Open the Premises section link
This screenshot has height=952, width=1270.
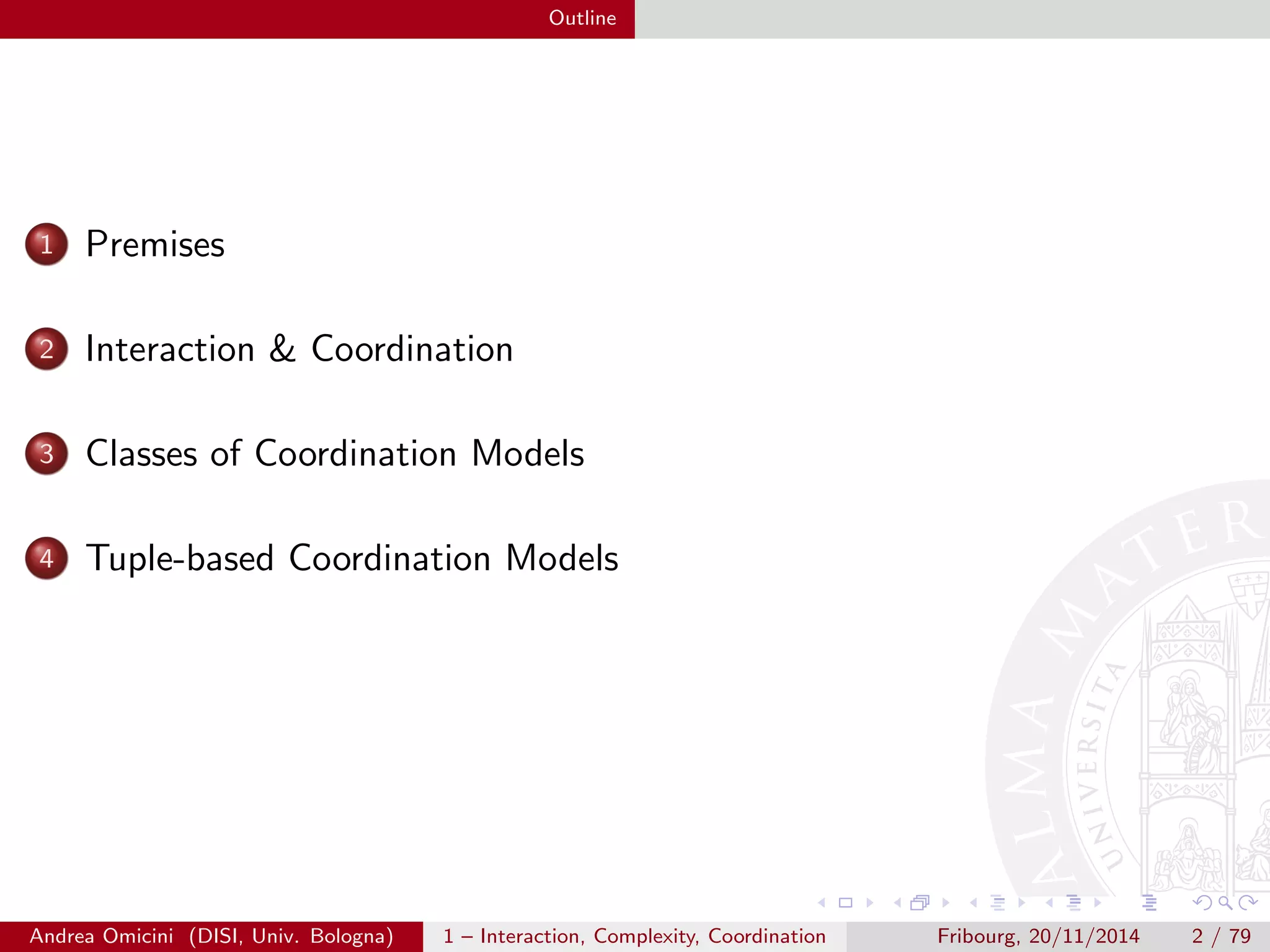[155, 244]
